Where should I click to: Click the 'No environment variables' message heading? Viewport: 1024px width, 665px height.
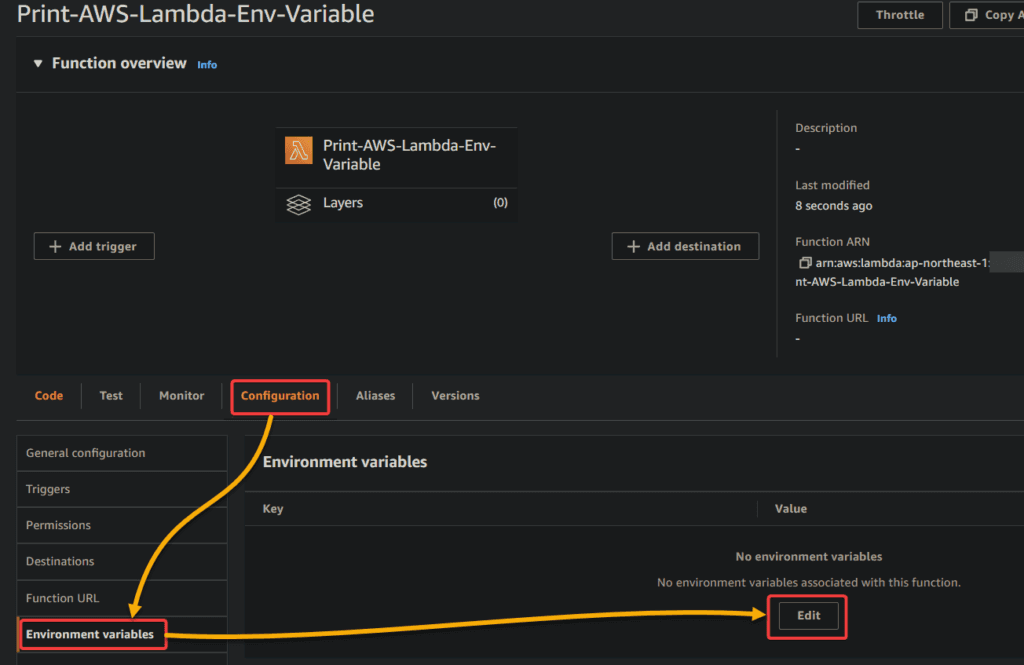pyautogui.click(x=808, y=557)
